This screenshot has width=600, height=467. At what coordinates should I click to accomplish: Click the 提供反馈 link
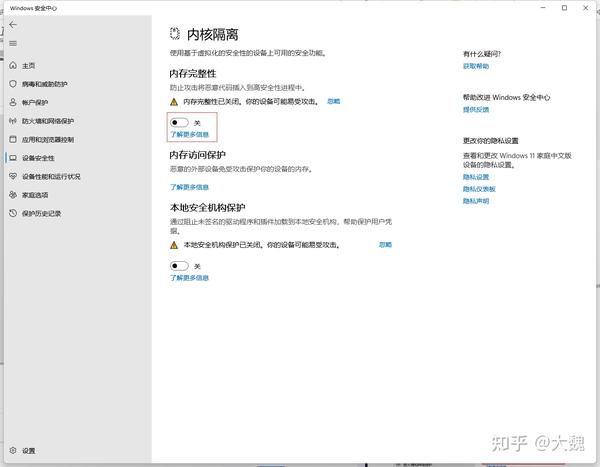(x=476, y=109)
